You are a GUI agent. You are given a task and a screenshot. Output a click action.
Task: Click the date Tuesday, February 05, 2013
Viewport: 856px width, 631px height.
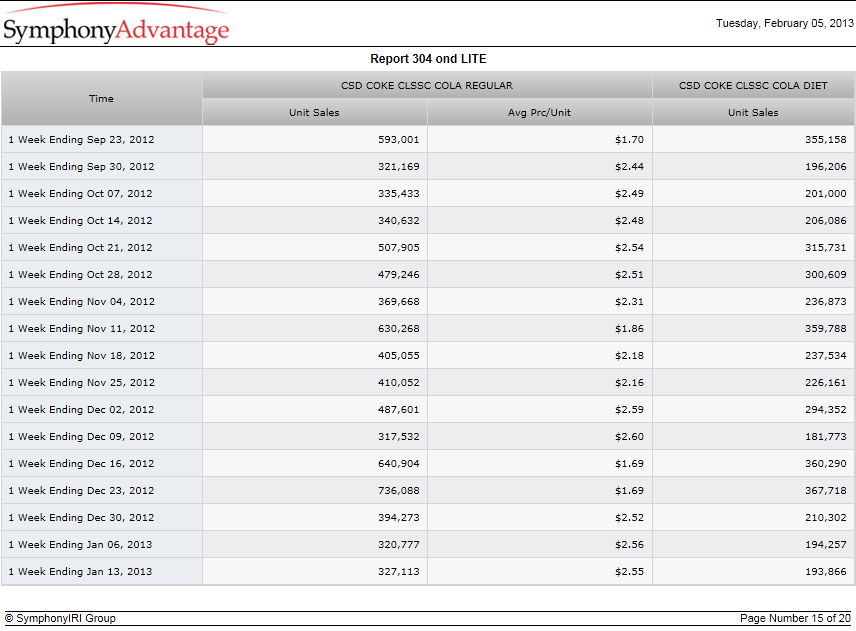coord(784,23)
